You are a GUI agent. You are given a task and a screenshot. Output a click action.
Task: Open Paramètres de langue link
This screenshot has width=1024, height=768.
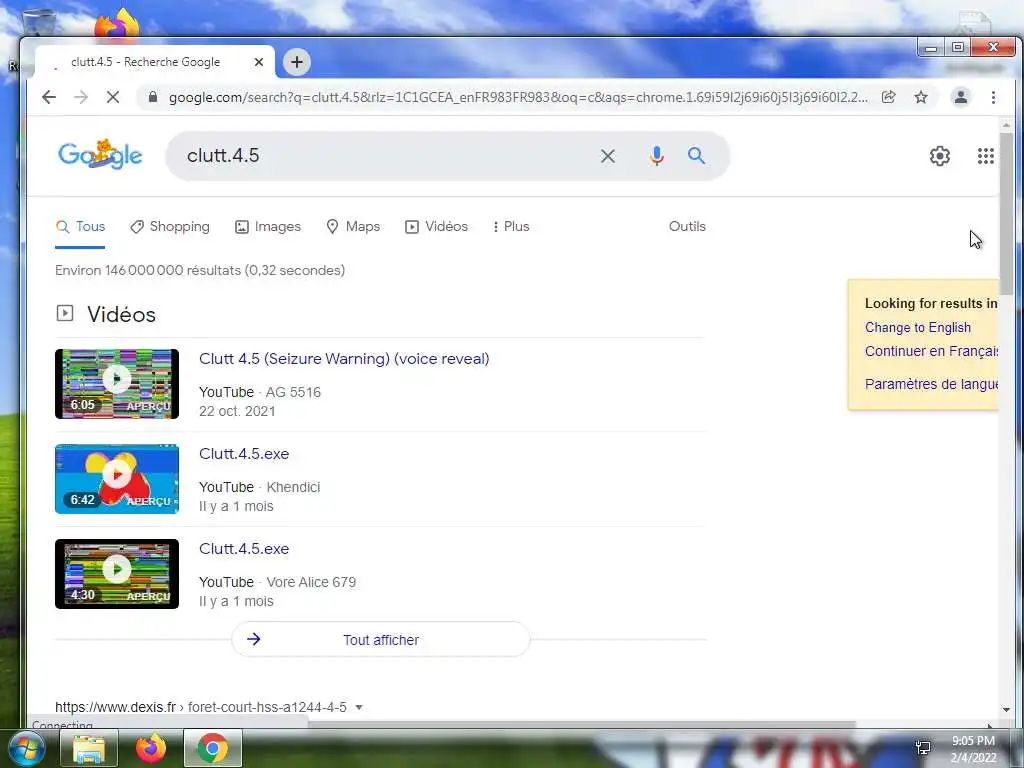pos(931,384)
